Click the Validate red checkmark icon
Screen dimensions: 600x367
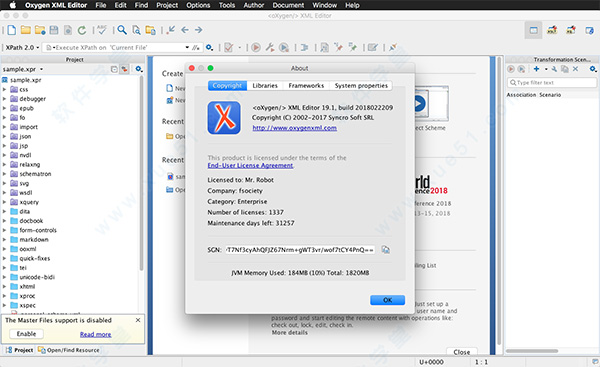[229, 47]
